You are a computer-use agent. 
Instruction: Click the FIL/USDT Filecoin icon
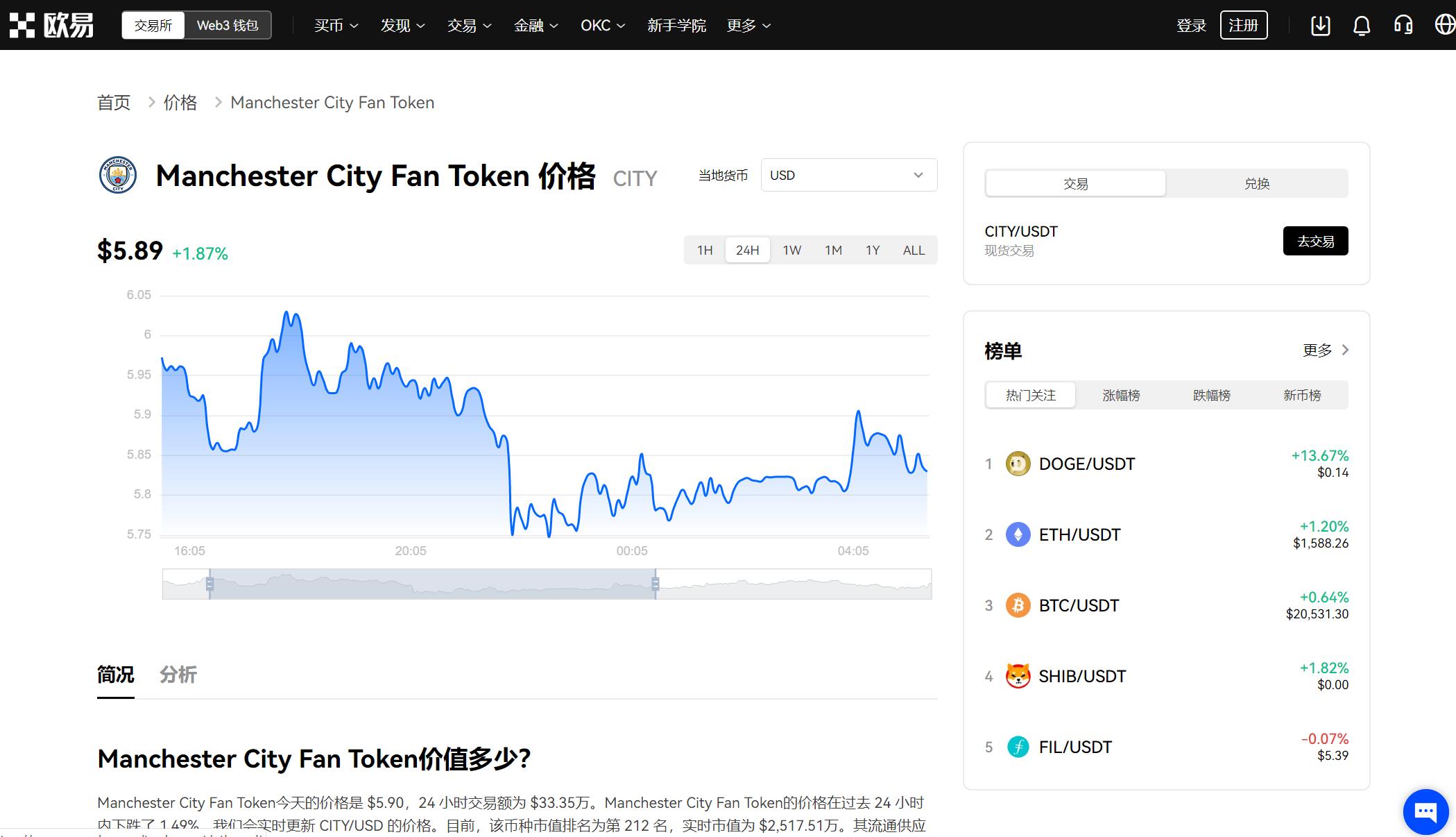[x=1018, y=747]
